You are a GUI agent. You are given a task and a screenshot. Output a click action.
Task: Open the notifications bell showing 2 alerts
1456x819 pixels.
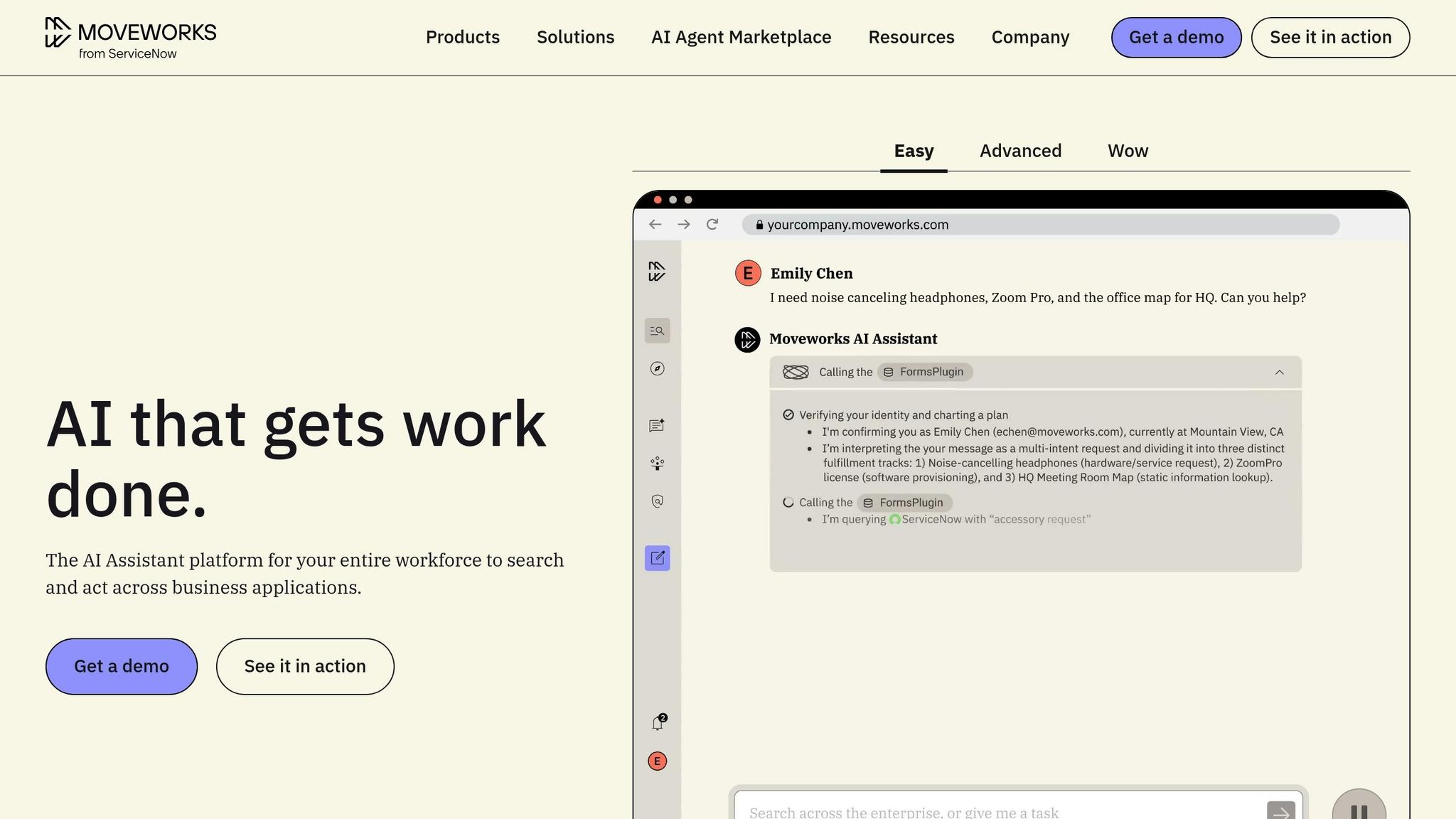657,722
